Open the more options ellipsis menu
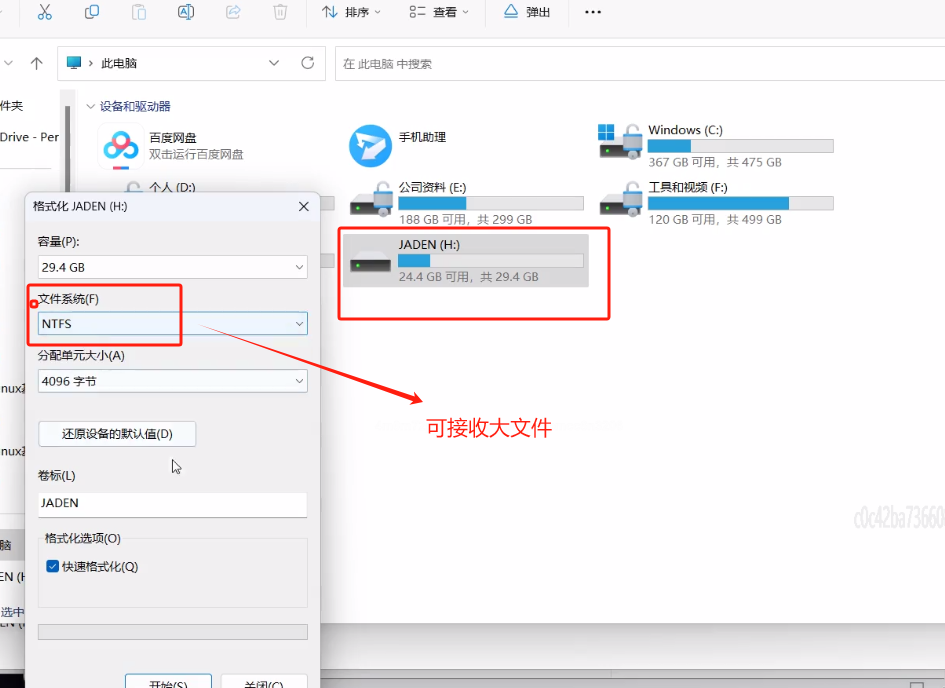Image resolution: width=945 pixels, height=688 pixels. [x=593, y=12]
